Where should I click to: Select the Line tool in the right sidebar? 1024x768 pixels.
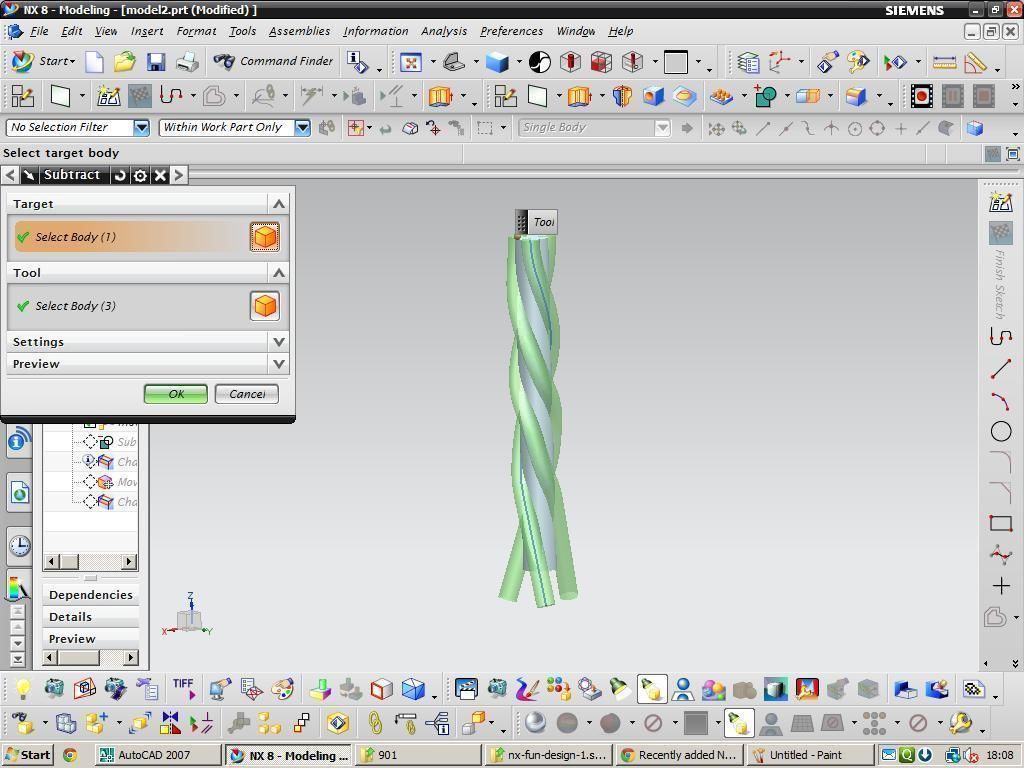[x=1001, y=370]
